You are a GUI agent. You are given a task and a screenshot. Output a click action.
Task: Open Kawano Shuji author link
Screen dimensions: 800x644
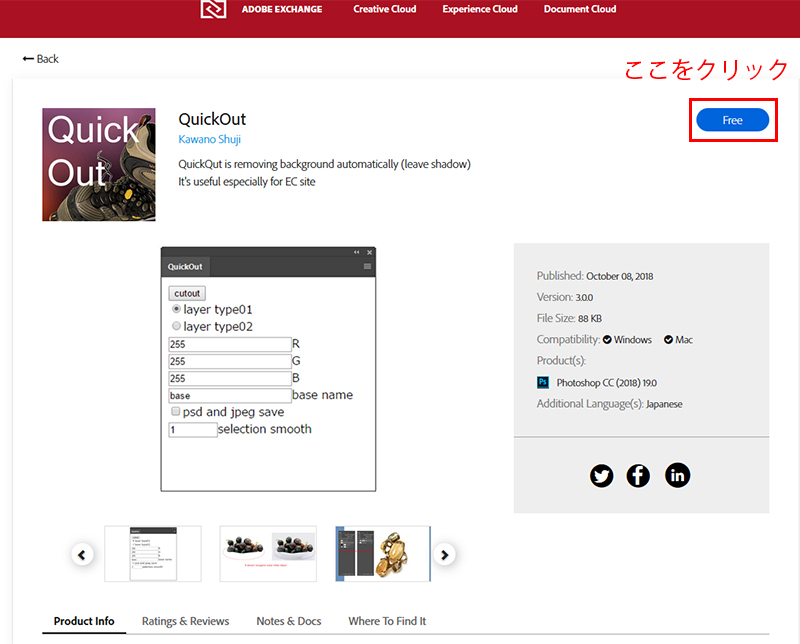[x=210, y=139]
